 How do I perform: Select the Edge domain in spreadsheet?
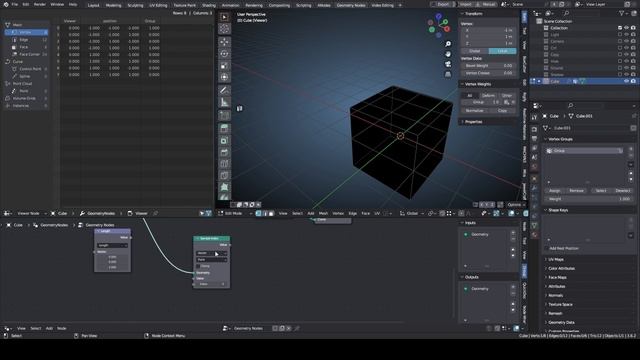(x=24, y=40)
